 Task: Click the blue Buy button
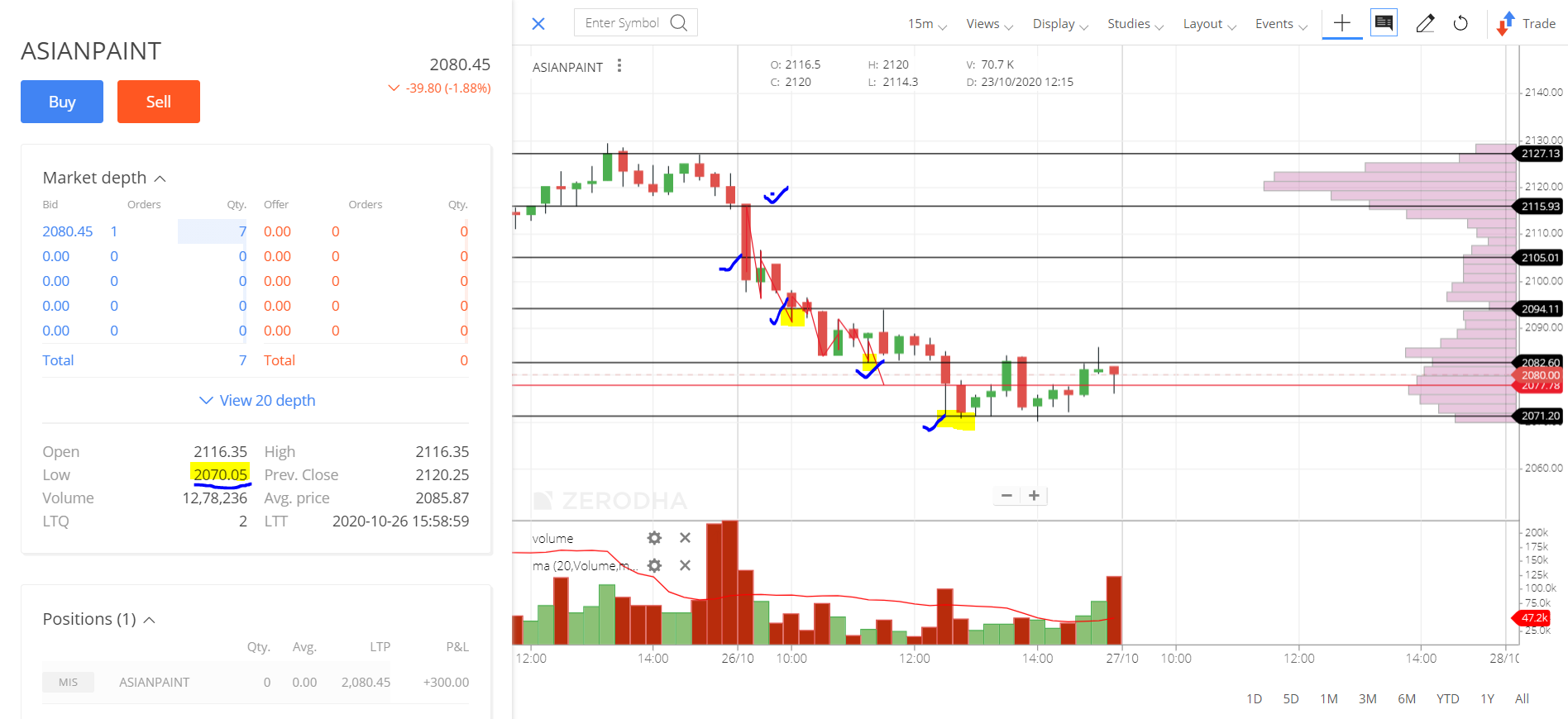62,102
